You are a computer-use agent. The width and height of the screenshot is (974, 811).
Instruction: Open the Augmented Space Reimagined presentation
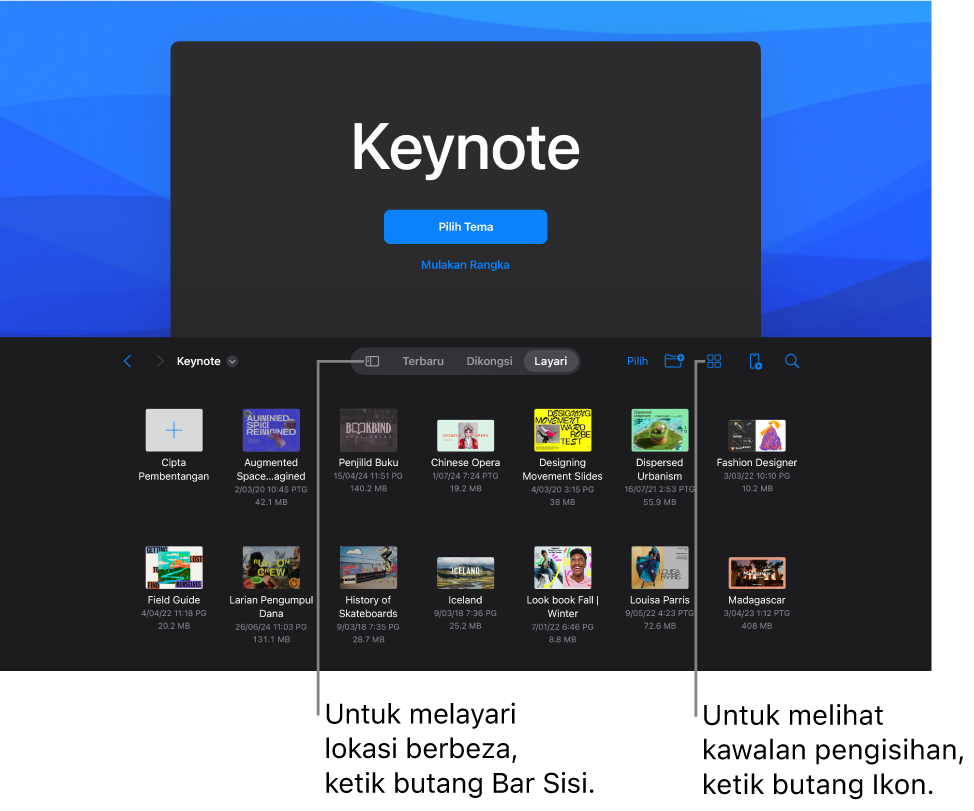coord(271,430)
